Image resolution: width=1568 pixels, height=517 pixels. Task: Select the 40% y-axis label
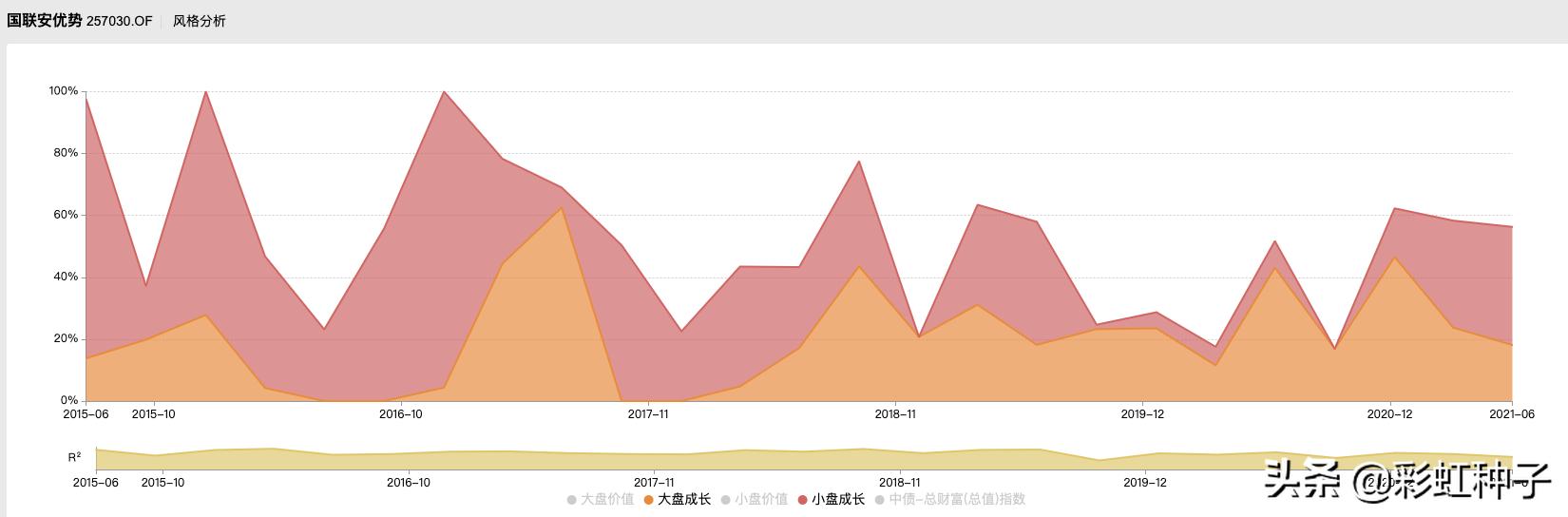coord(67,278)
